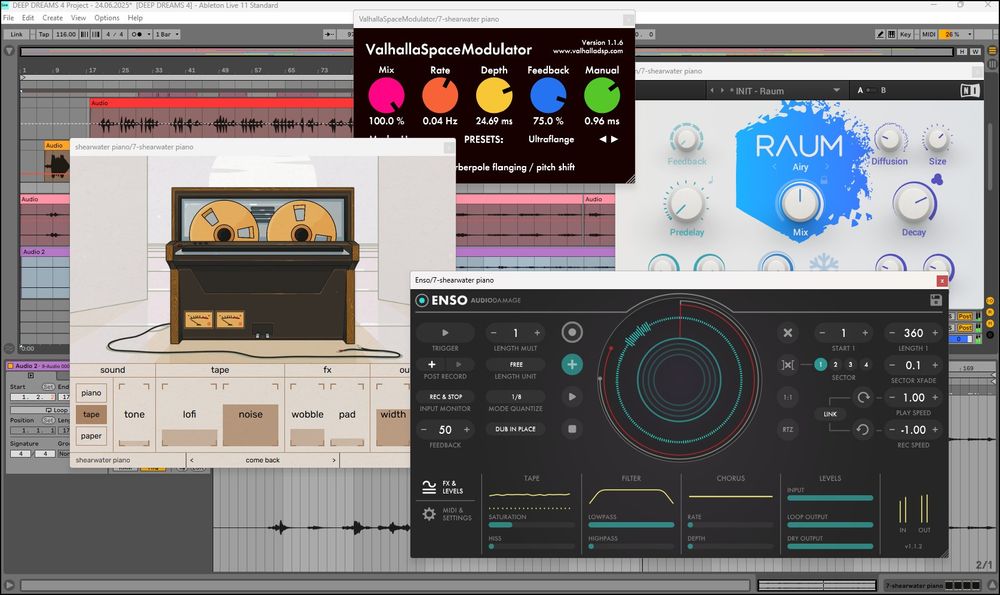Click the Enso clear loop X button
The image size is (1000, 595).
[788, 332]
